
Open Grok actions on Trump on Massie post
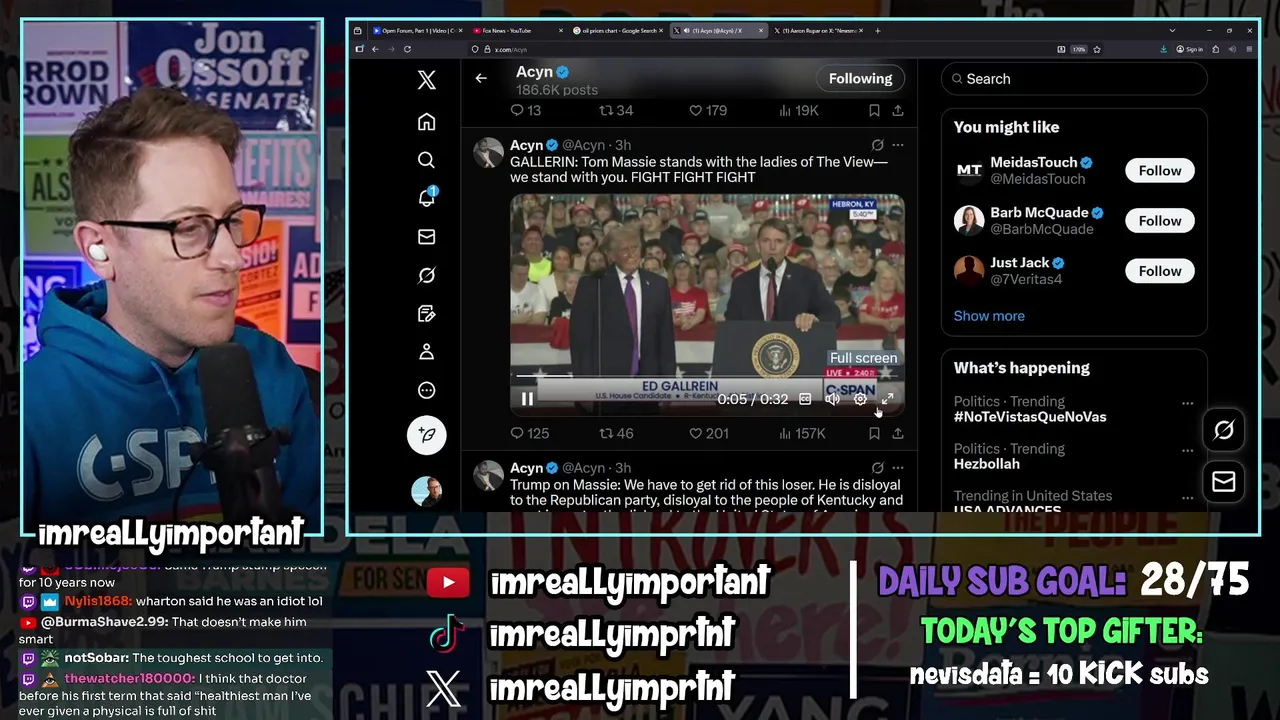(x=877, y=468)
